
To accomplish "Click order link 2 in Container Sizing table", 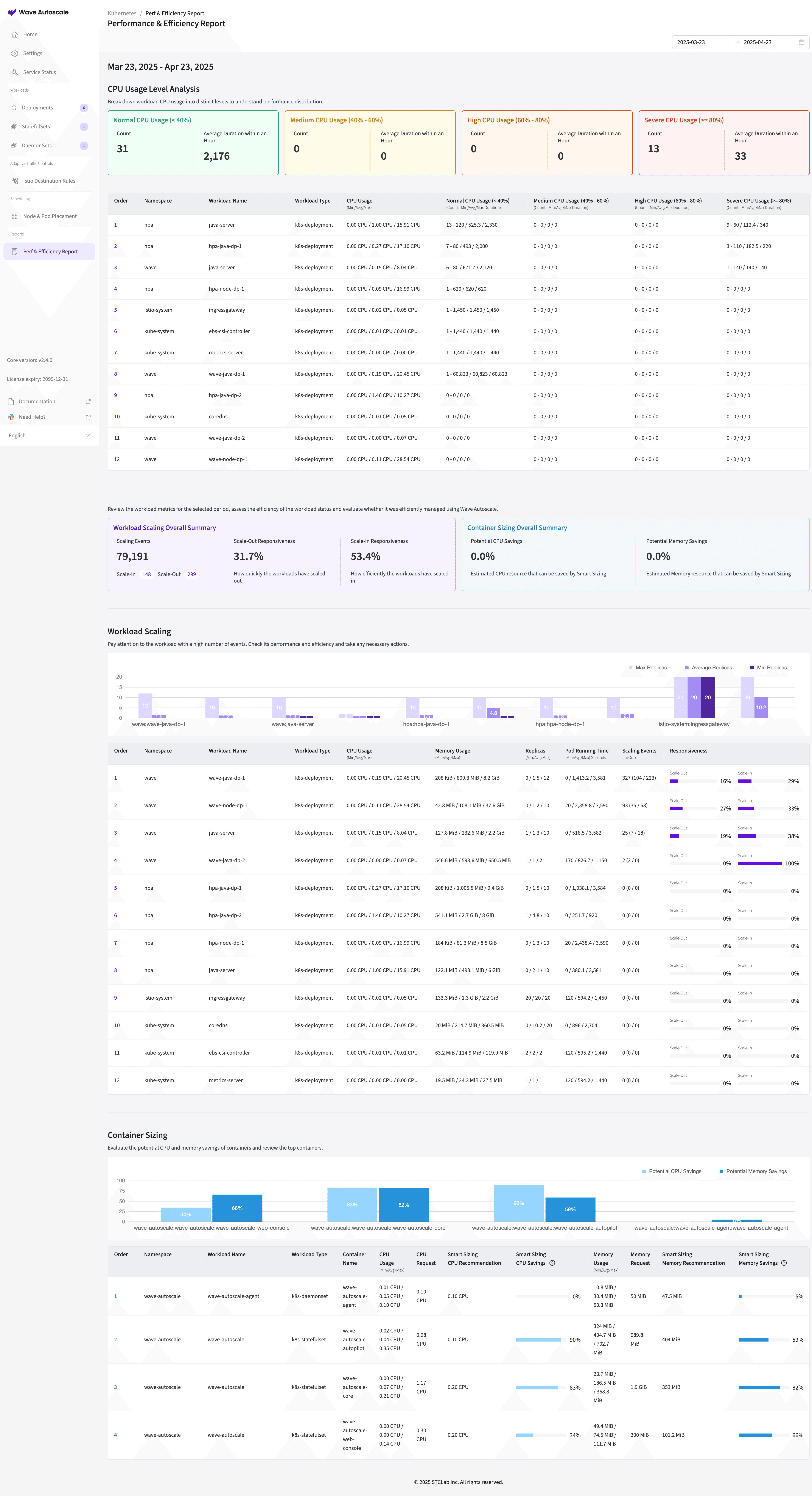I will tap(115, 1340).
